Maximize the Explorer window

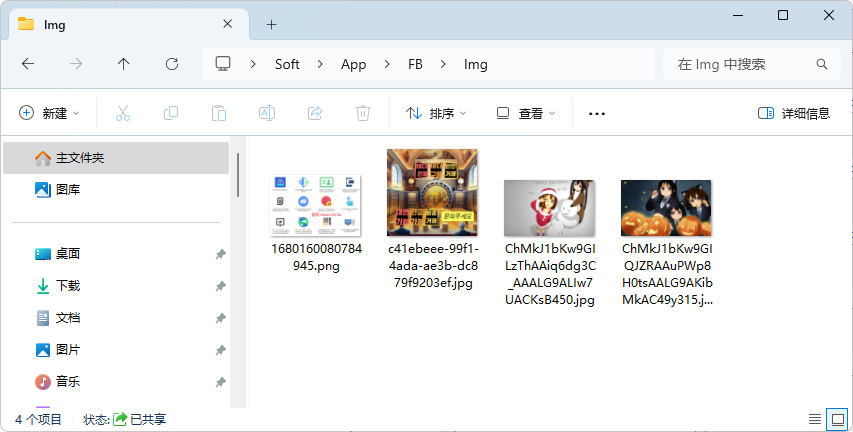pyautogui.click(x=783, y=15)
